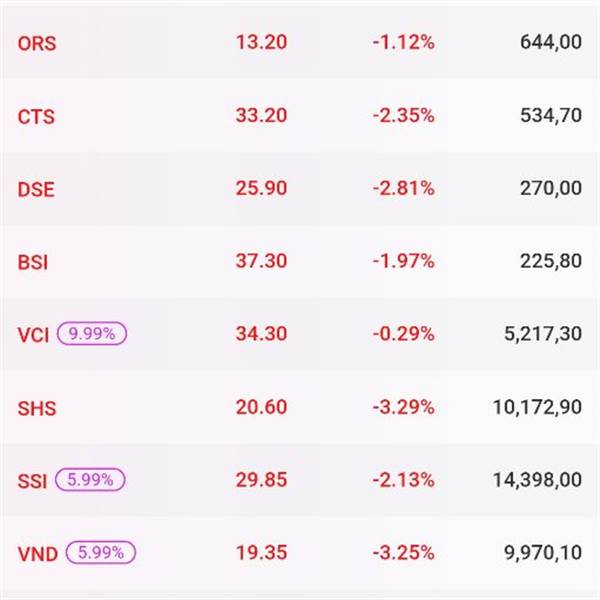Select the CTS price 33.20
The height and width of the screenshot is (600, 600).
261,115
